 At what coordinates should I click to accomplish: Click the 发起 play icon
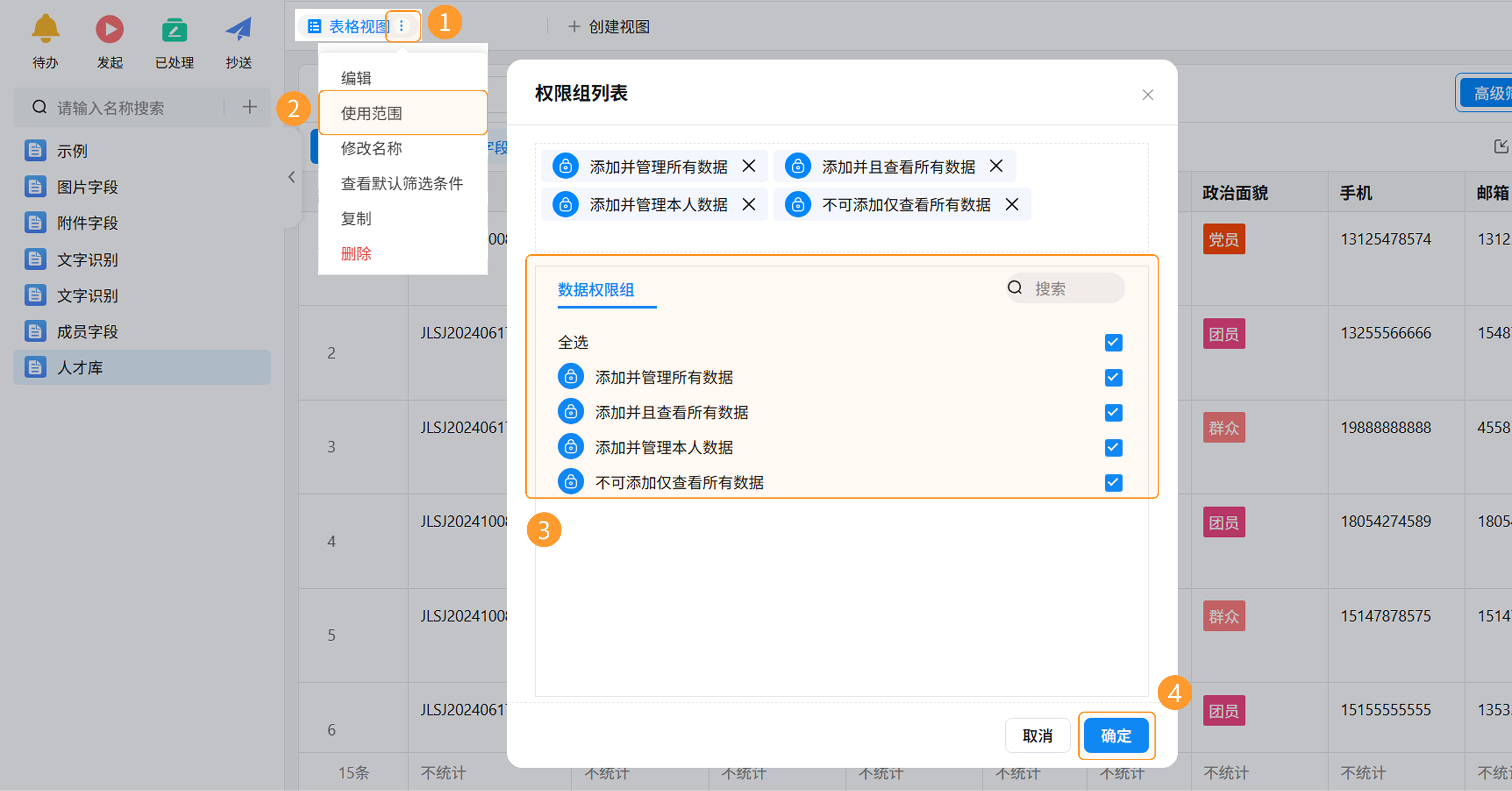click(110, 30)
